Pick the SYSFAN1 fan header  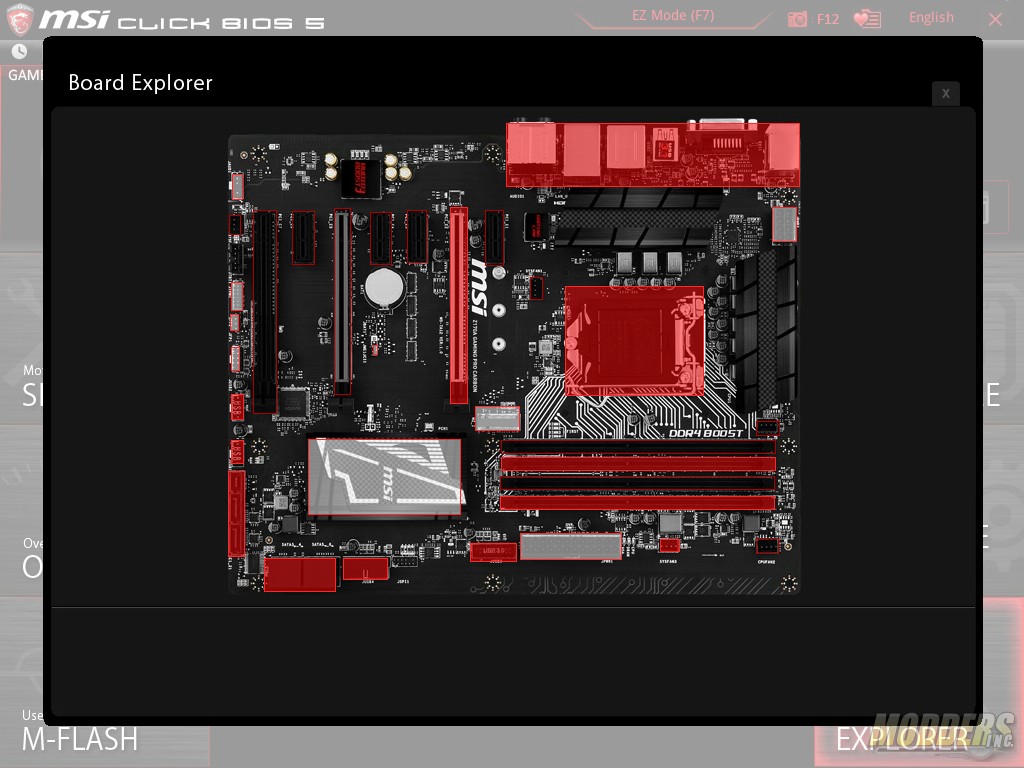(536, 288)
